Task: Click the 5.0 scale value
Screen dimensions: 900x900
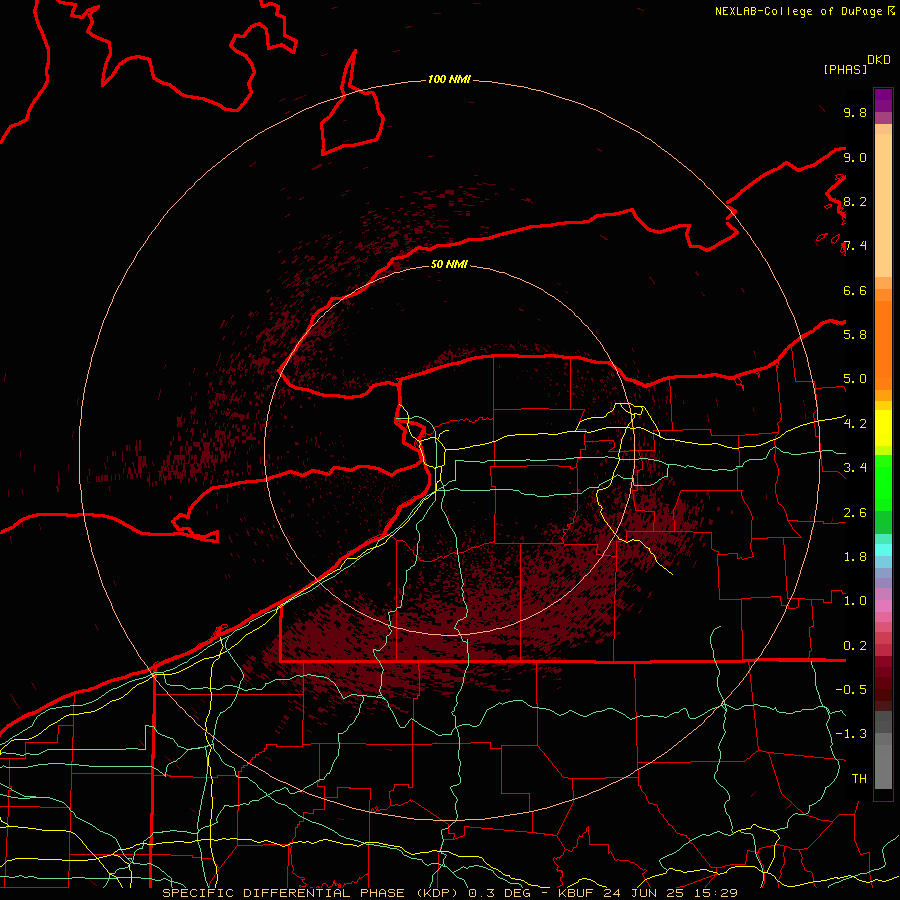Action: coord(855,379)
